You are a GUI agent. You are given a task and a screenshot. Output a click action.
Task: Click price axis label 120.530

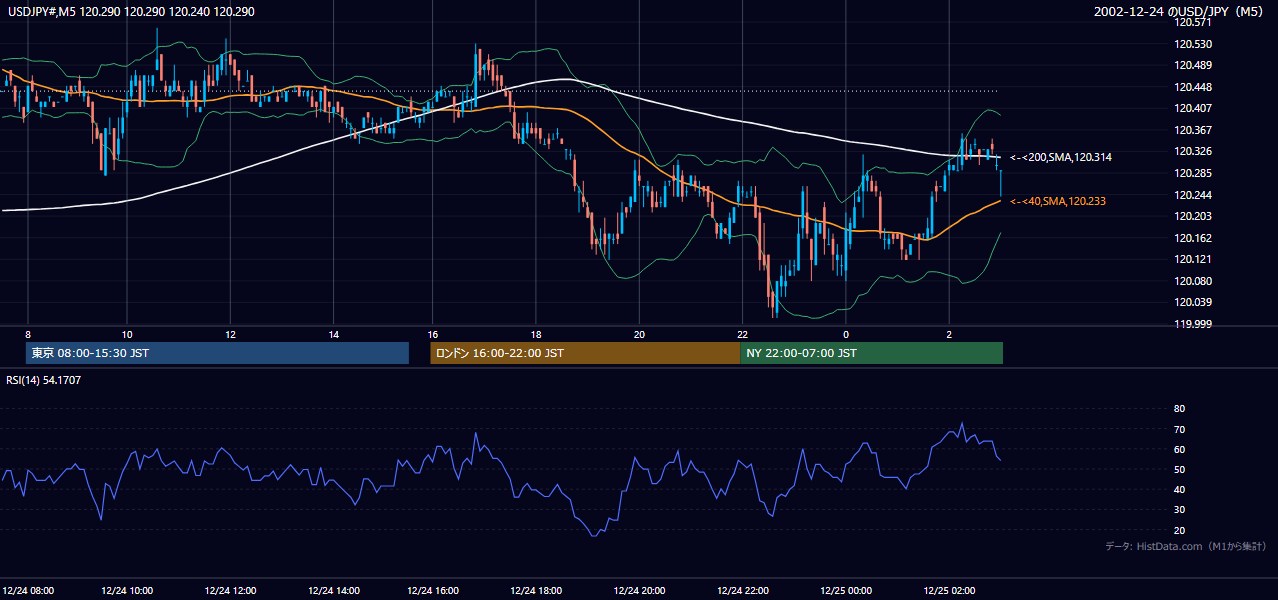[1195, 44]
